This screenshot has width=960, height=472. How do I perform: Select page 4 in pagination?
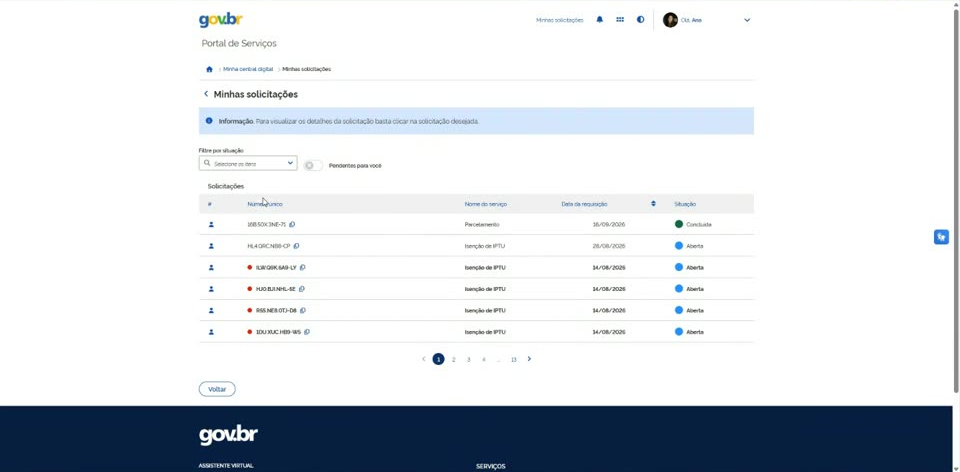(x=484, y=359)
